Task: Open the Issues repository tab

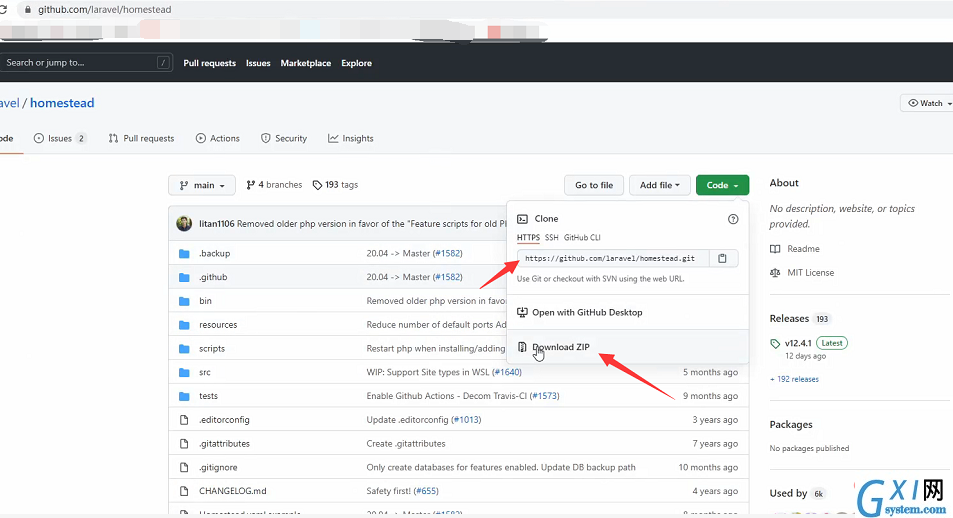Action: (x=60, y=139)
